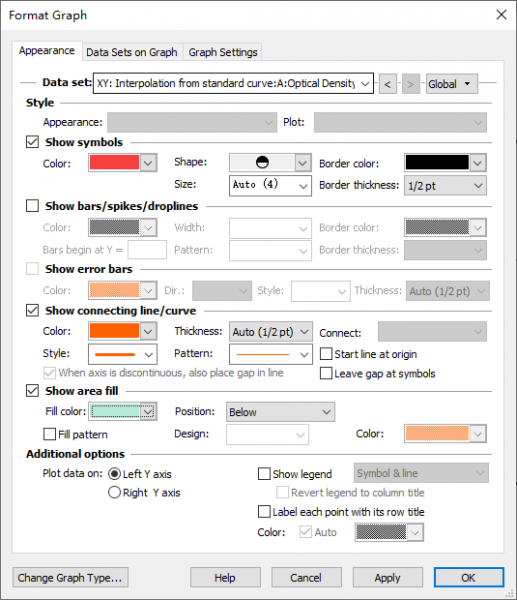Open the symbol Size Auto (4) dropdown

[270, 186]
